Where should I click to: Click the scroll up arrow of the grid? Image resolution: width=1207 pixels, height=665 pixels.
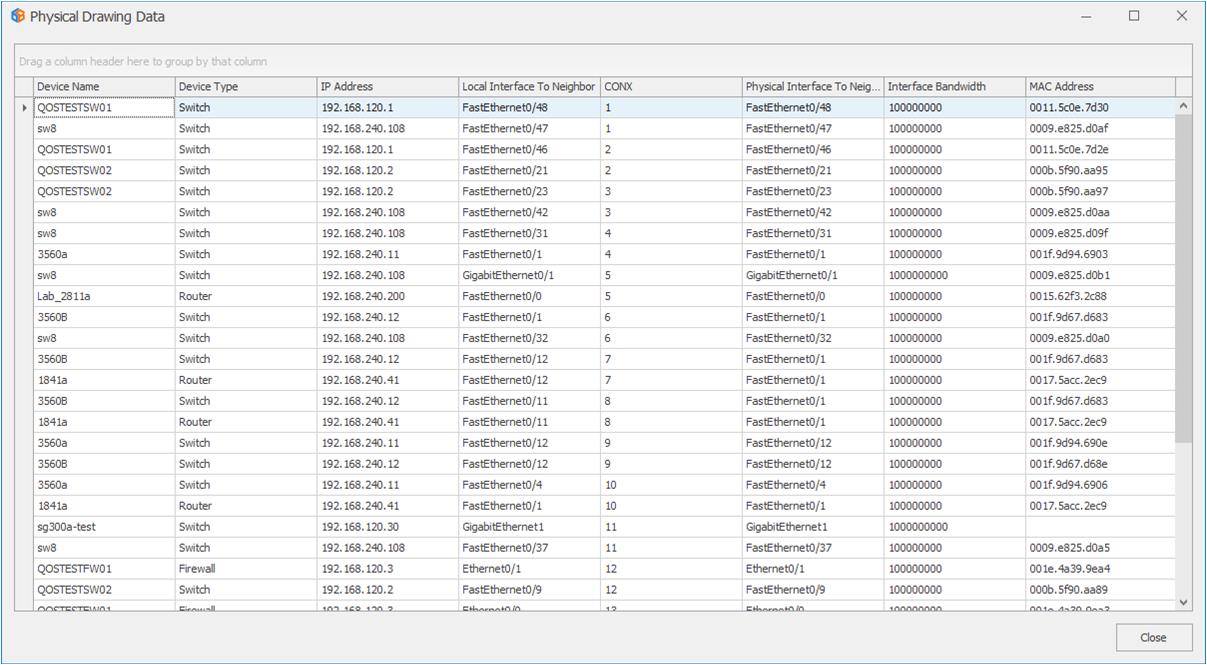coord(1184,106)
